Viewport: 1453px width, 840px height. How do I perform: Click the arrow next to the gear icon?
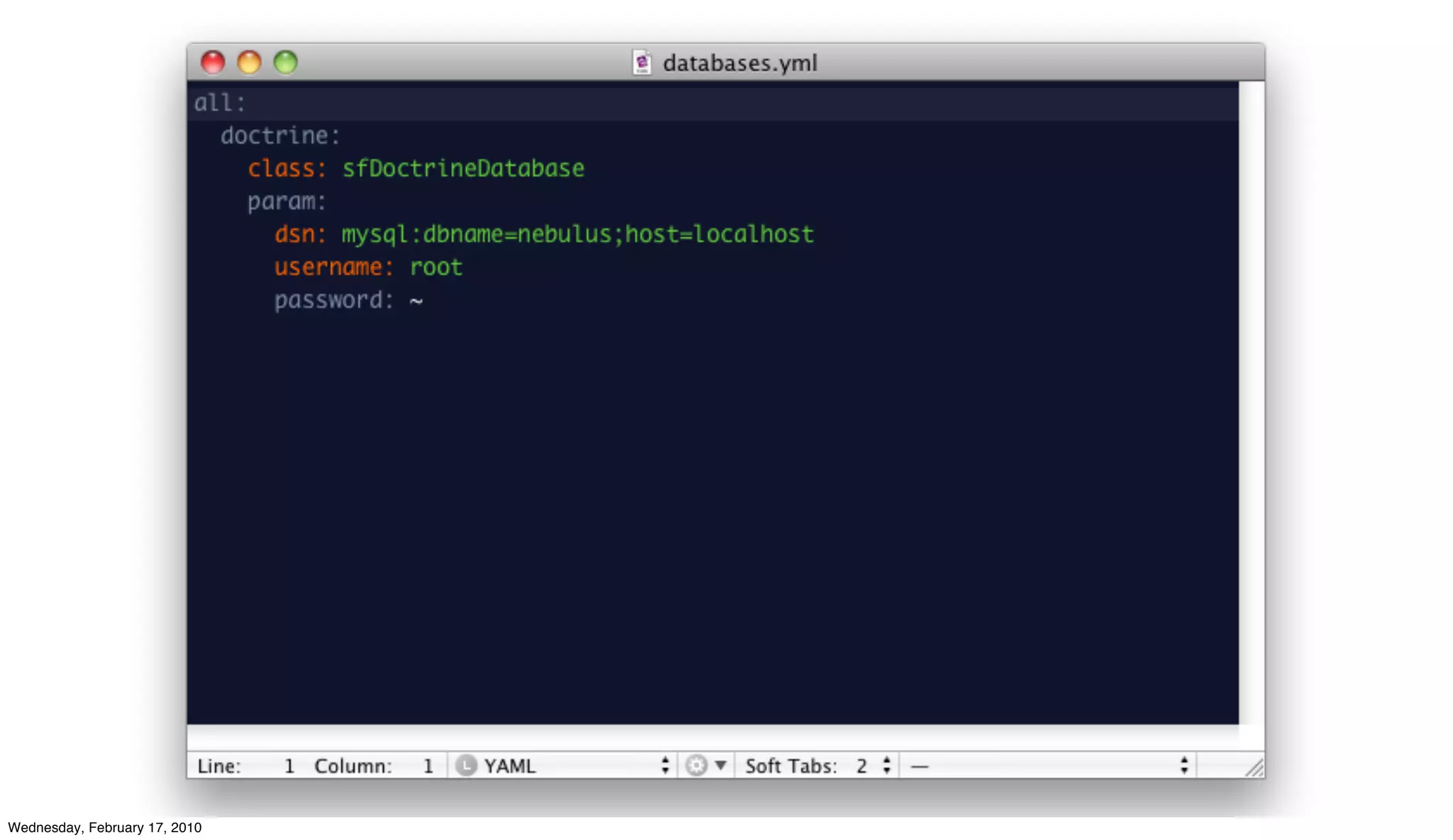point(721,766)
